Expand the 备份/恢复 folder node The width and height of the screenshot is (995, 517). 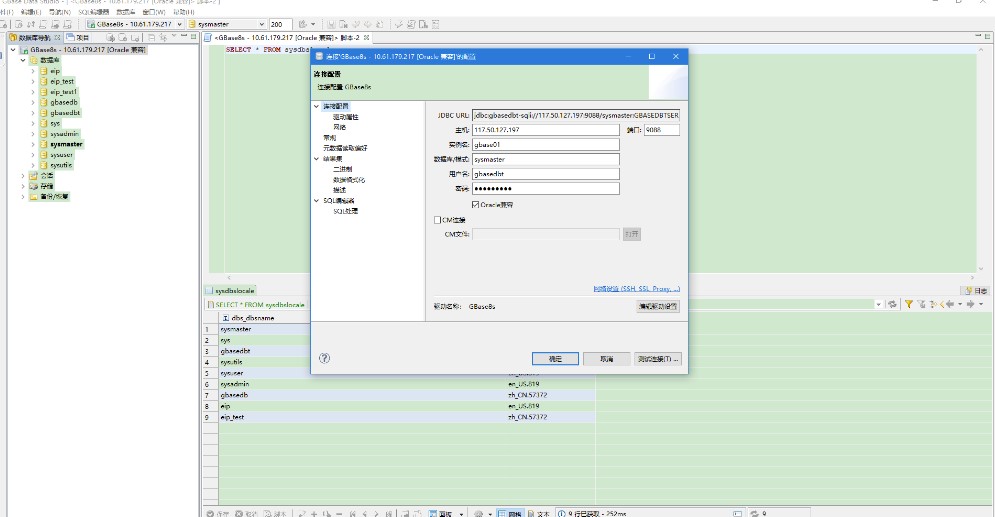(23, 197)
